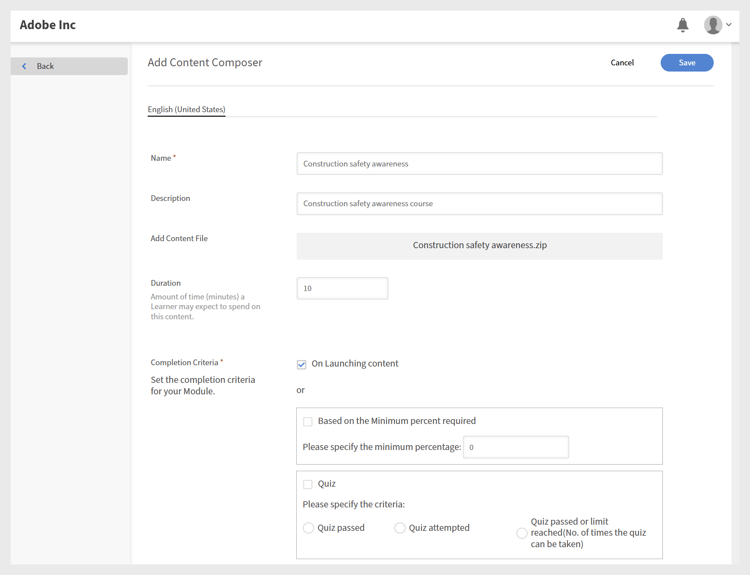This screenshot has width=750, height=575.
Task: Edit the Name input field
Action: [479, 164]
